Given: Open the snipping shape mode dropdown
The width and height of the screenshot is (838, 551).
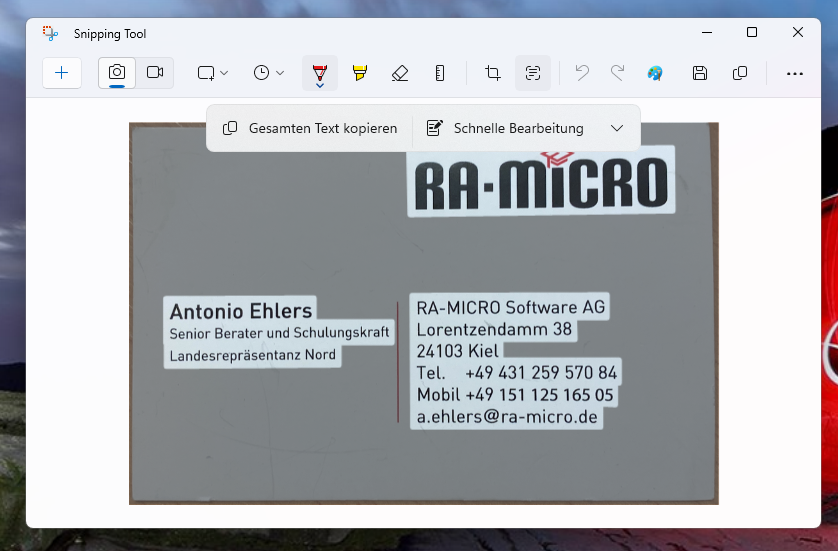Looking at the screenshot, I should click(213, 73).
